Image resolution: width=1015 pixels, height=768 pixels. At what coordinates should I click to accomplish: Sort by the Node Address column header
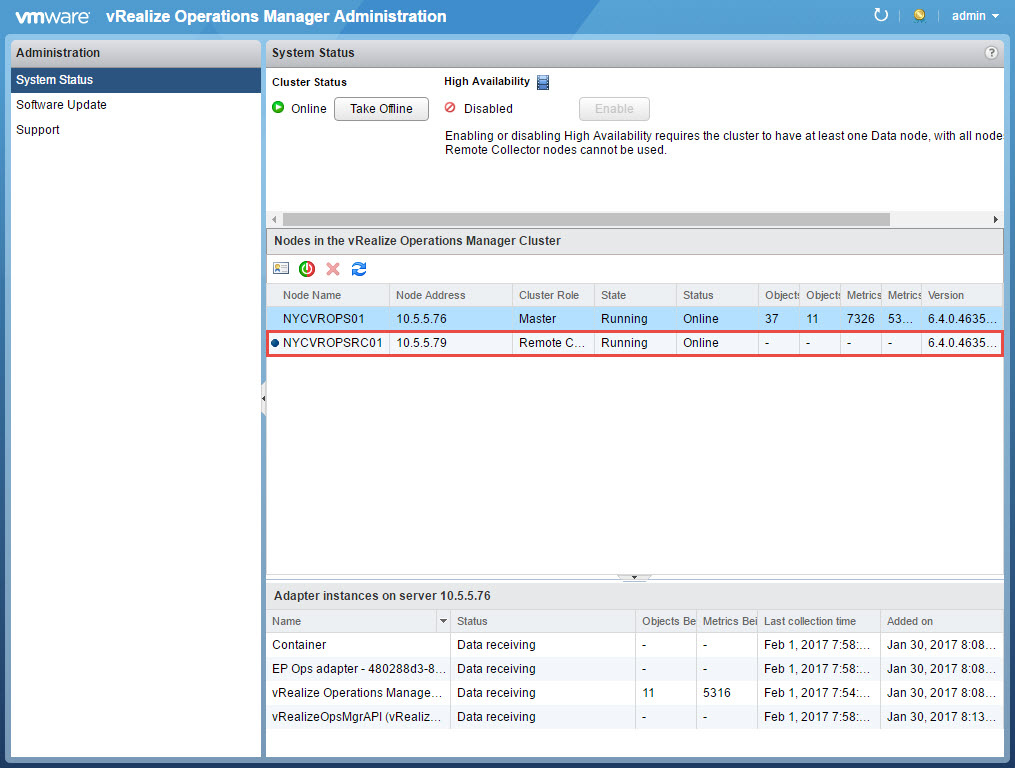(x=451, y=295)
